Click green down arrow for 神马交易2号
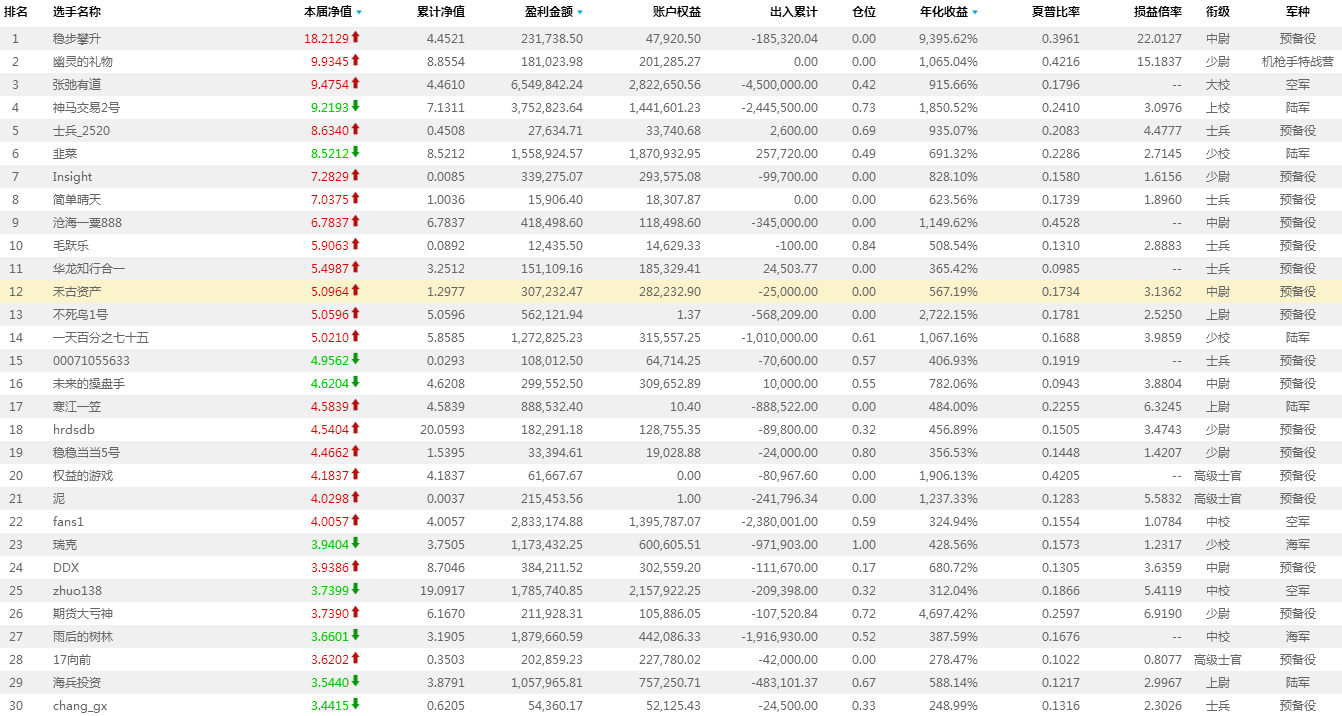The image size is (1342, 716). point(355,106)
